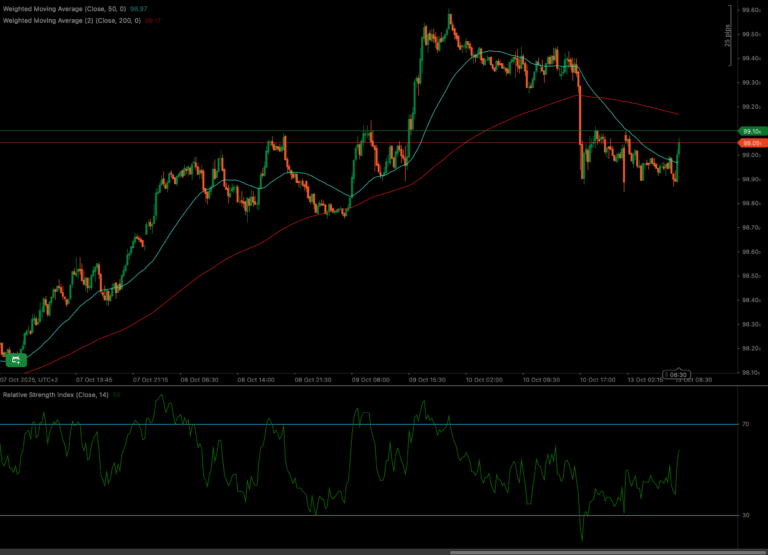Click the red 99.09 price tag
This screenshot has width=768, height=555.
point(751,143)
